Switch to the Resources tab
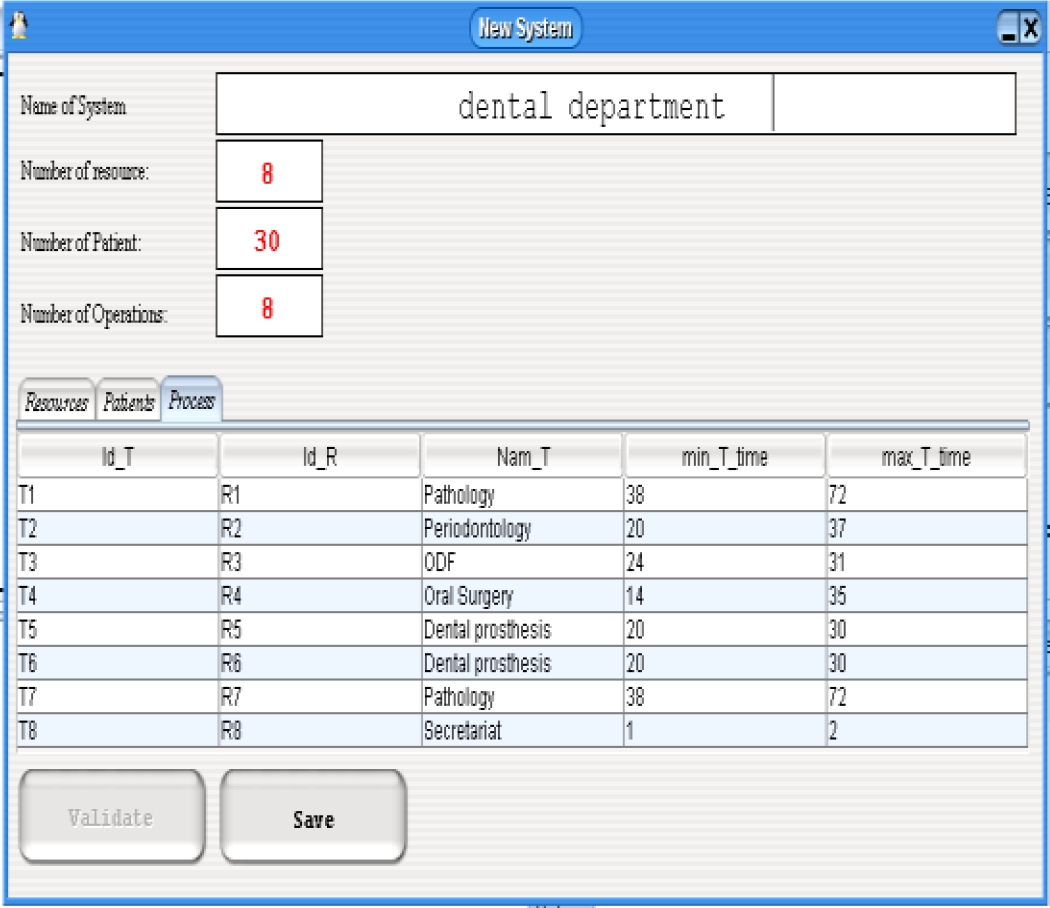This screenshot has height=908, width=1050. tap(56, 403)
